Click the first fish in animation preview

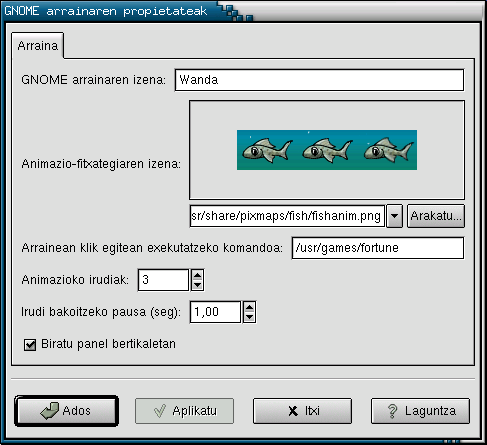click(x=267, y=150)
